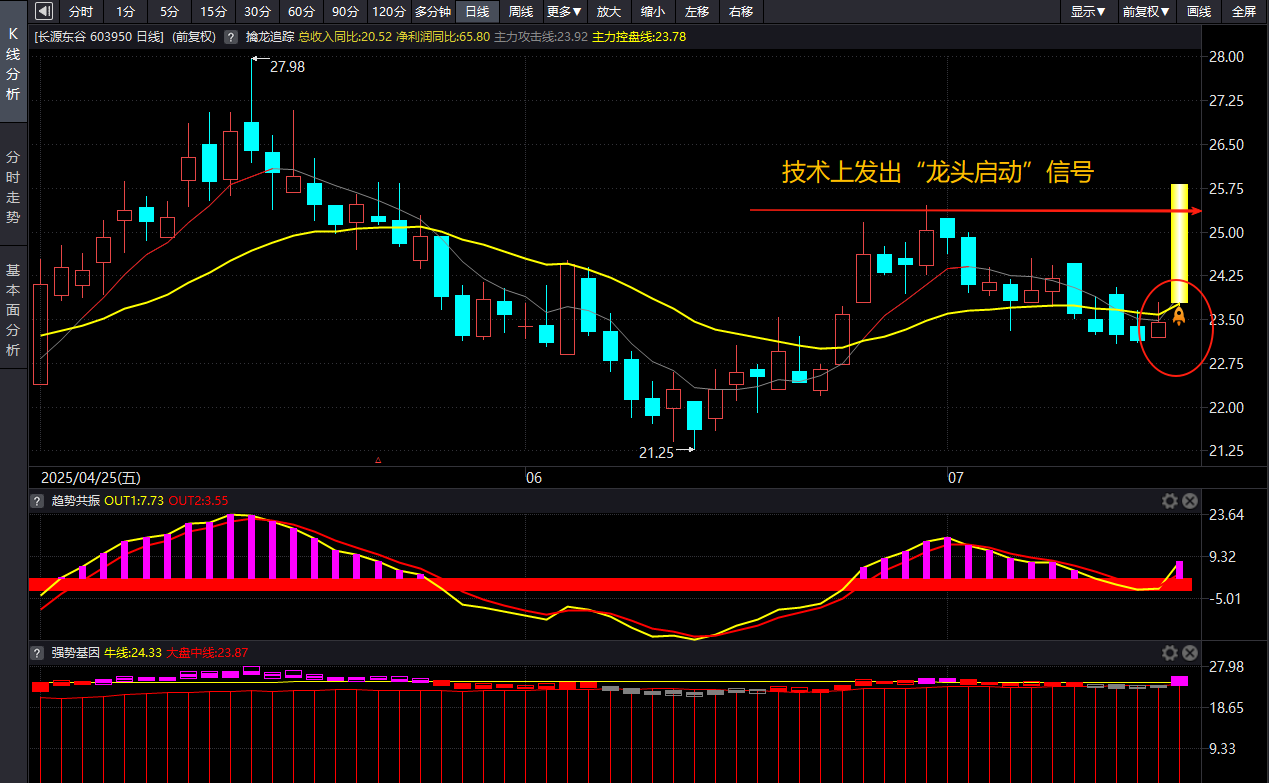Screen dimensions: 1269x783
Task: Activate the 画线 drawing tool
Action: tap(1198, 12)
